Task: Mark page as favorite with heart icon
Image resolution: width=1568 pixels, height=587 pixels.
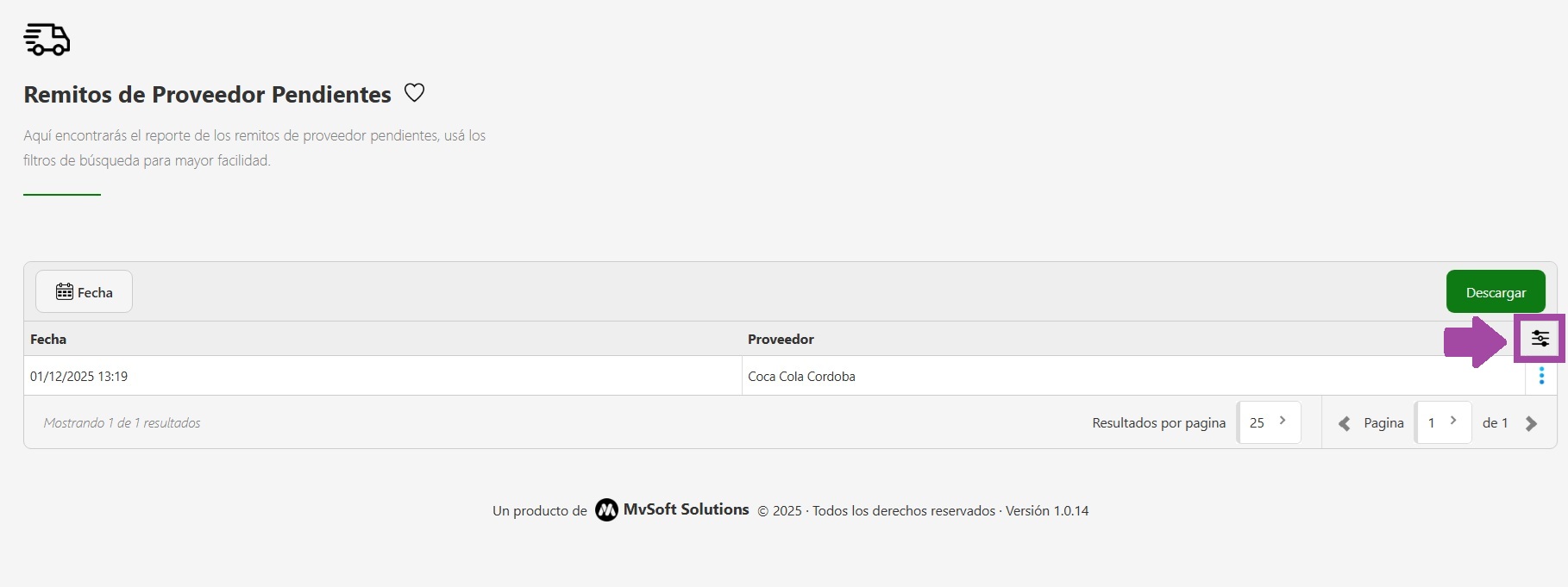Action: point(414,93)
